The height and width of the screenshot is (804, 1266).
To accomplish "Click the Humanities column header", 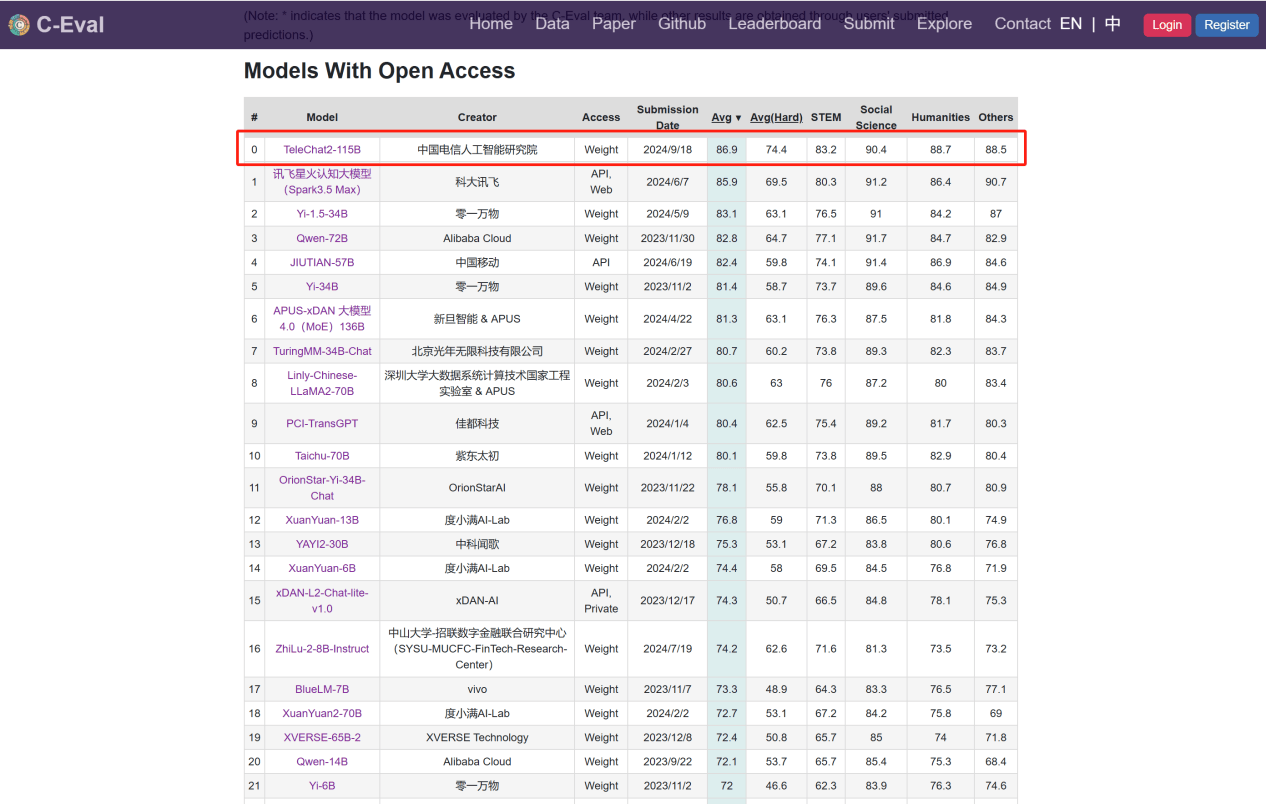I will coord(940,117).
